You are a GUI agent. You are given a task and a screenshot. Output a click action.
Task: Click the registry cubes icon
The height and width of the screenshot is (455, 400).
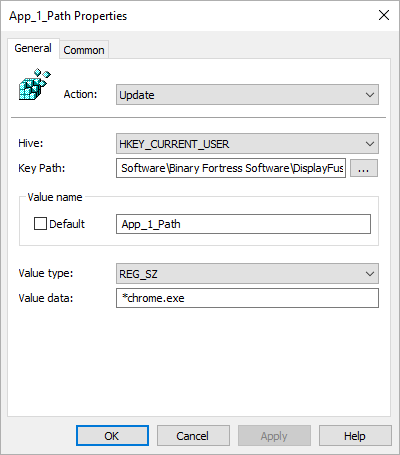point(35,84)
